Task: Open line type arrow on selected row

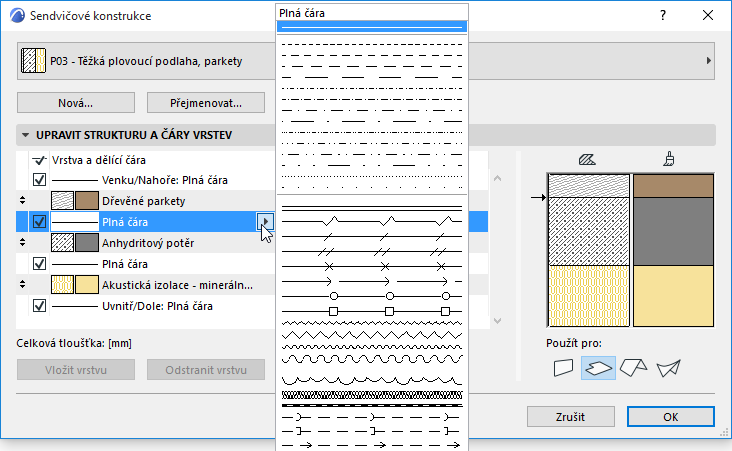Action: (x=265, y=222)
